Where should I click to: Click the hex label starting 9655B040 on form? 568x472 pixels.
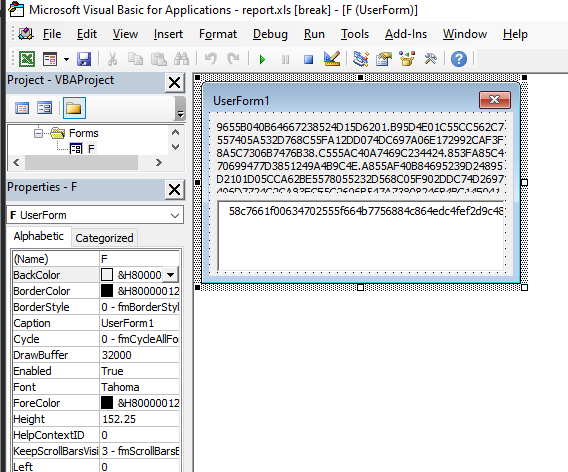360,156
